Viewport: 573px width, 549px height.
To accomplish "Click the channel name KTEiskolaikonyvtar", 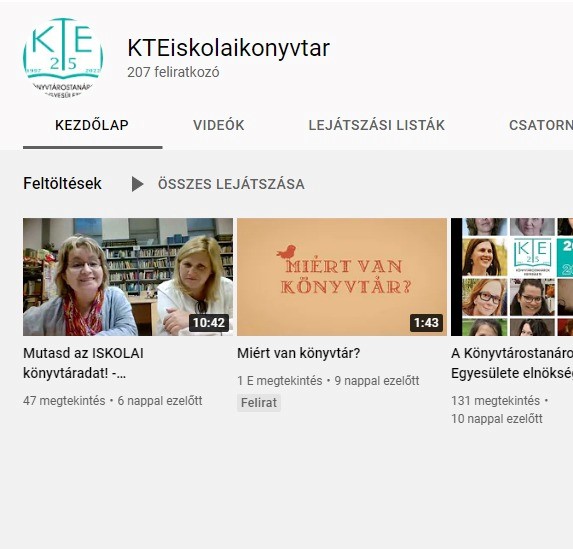I will point(228,48).
